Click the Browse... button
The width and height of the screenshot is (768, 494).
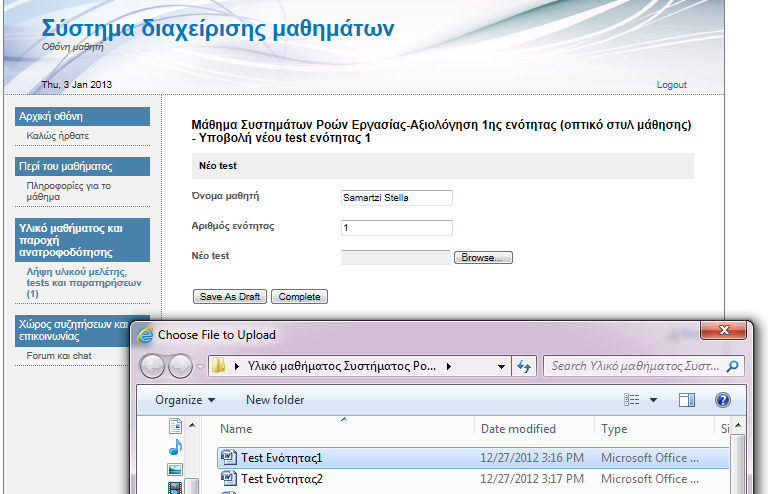483,258
